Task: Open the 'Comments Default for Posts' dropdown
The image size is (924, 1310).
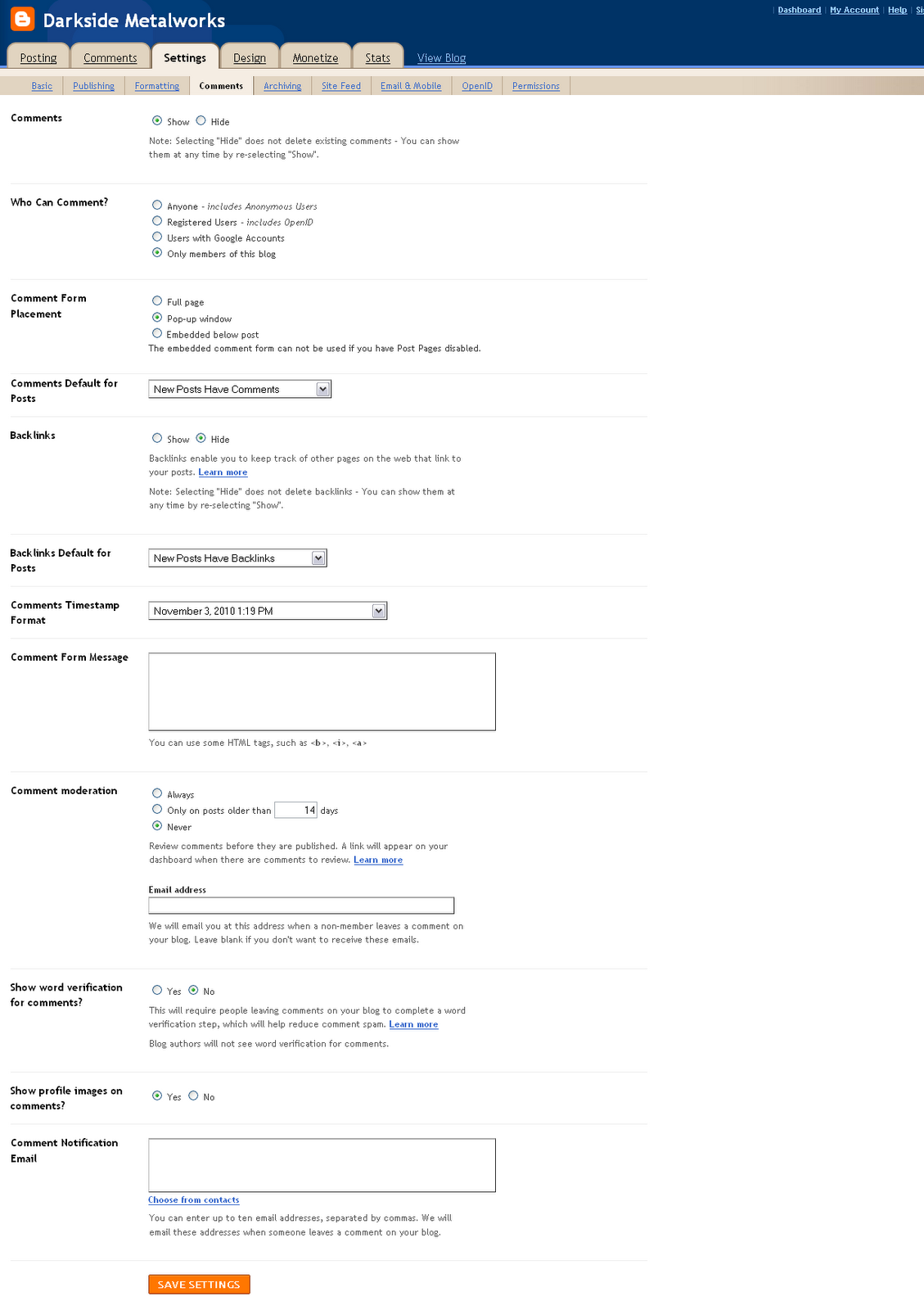Action: click(323, 388)
